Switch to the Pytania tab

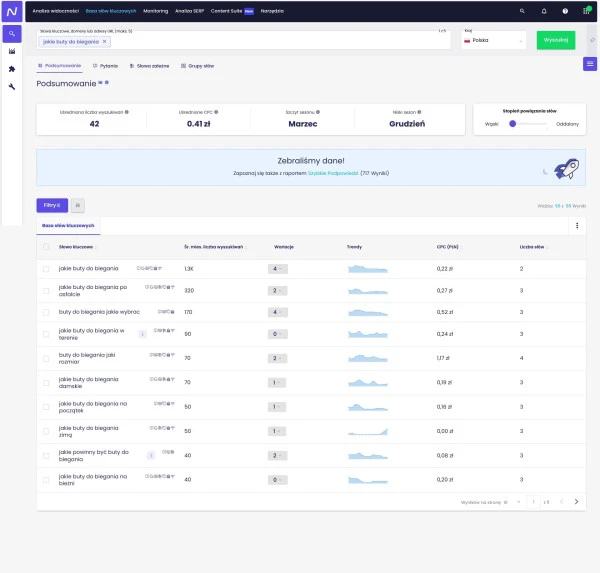(x=105, y=65)
